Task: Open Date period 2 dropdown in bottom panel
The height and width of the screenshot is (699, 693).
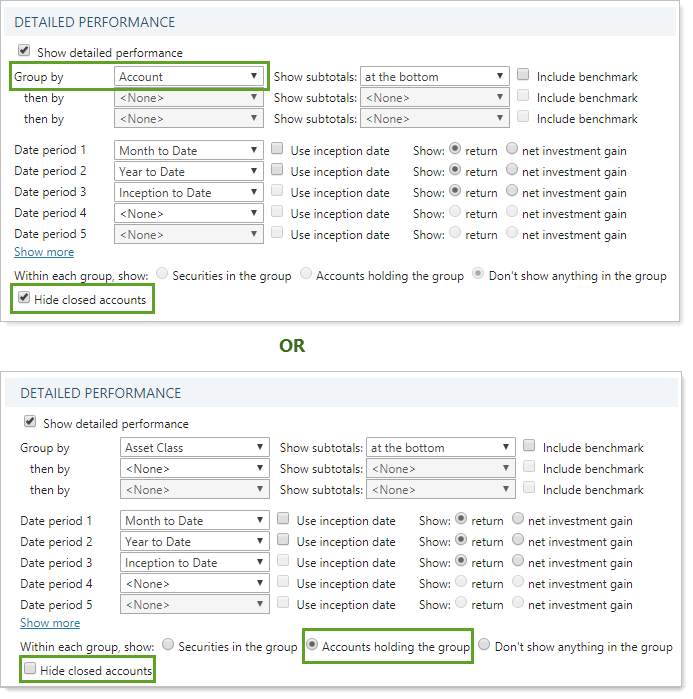Action: click(x=195, y=542)
